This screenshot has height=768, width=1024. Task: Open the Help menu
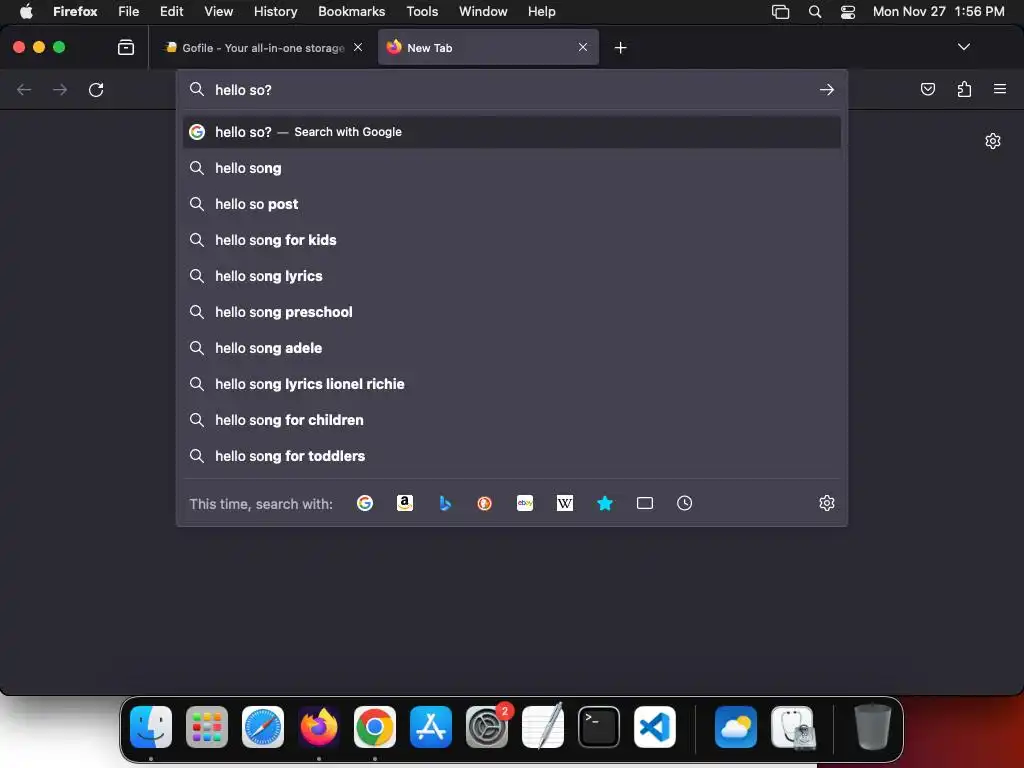541,11
